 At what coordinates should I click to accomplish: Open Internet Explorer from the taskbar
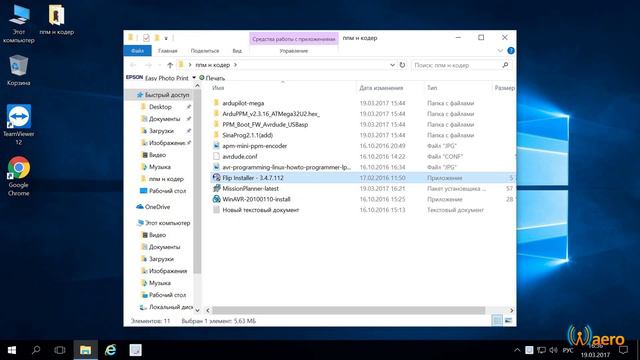(x=110, y=350)
